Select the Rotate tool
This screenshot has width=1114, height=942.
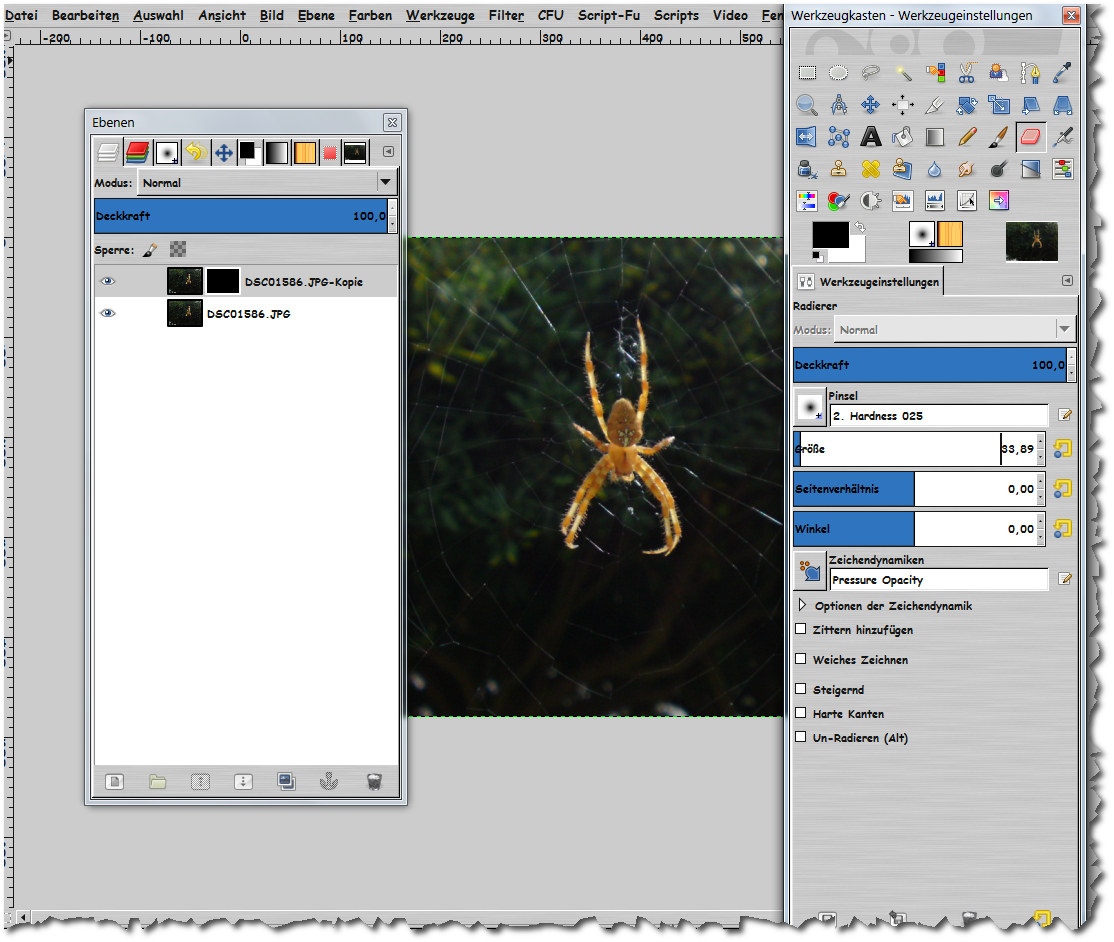click(x=967, y=105)
